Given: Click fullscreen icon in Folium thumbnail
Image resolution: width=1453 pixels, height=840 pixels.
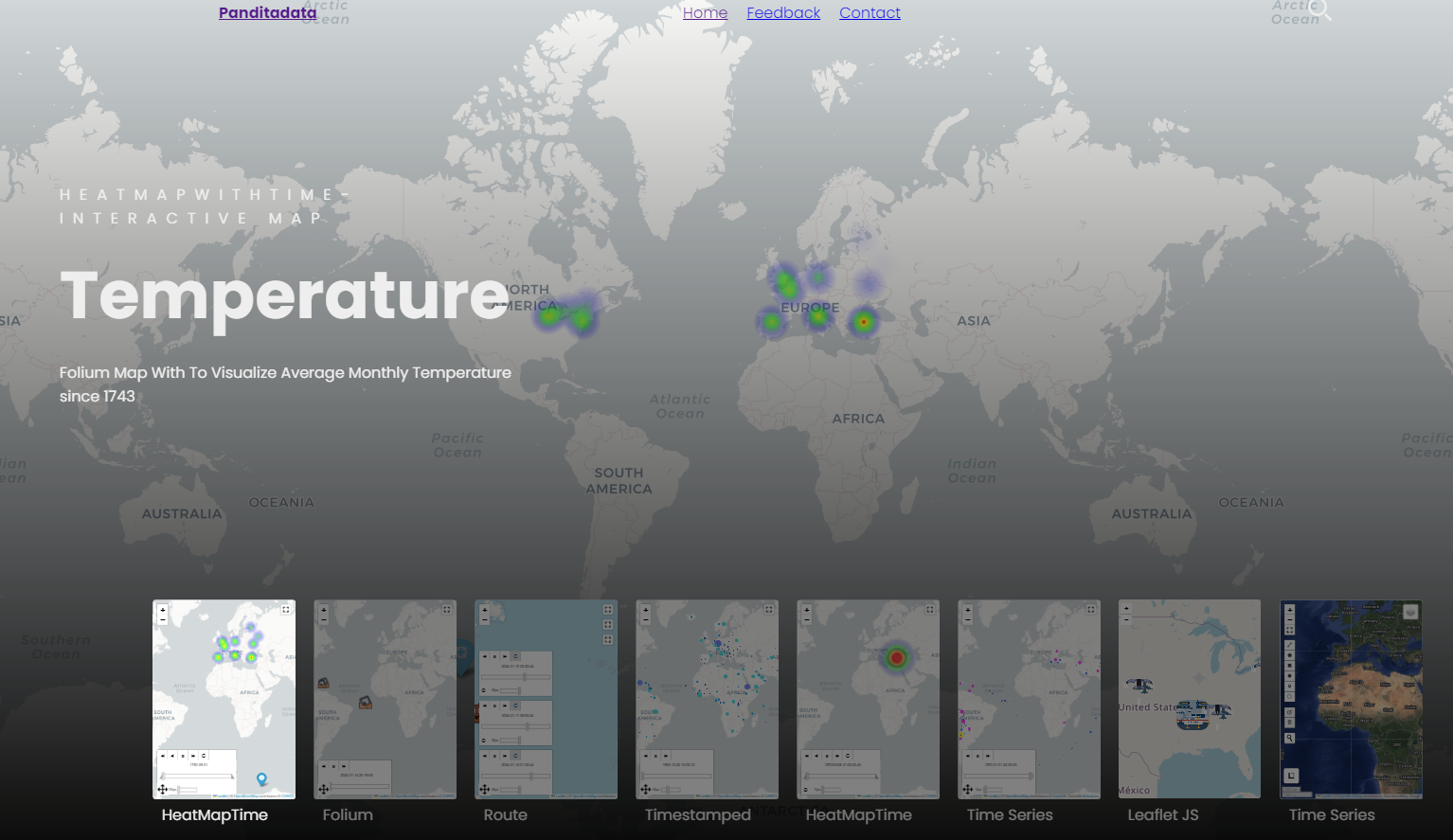Looking at the screenshot, I should [447, 609].
